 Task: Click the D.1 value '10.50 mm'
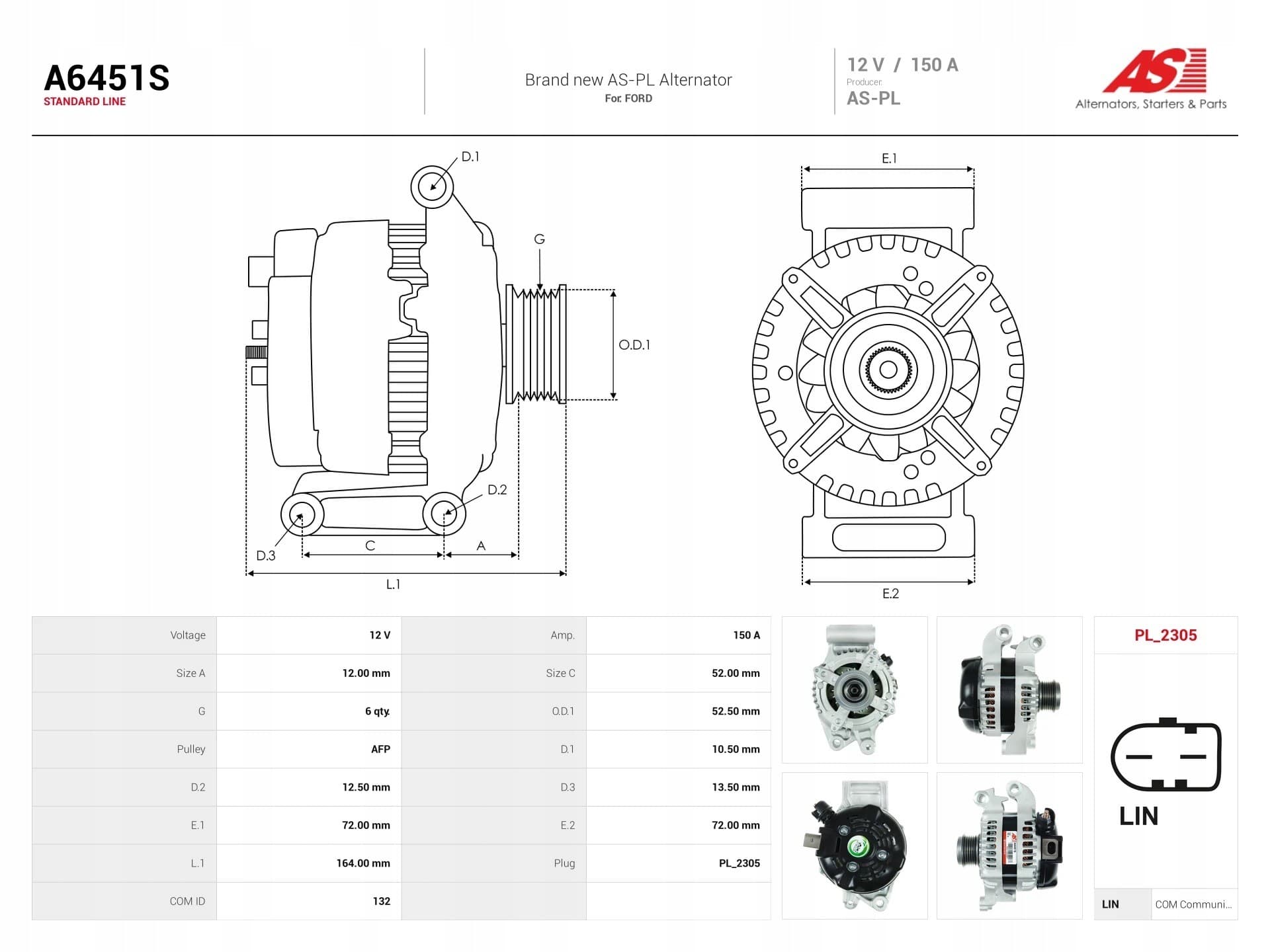pyautogui.click(x=736, y=749)
